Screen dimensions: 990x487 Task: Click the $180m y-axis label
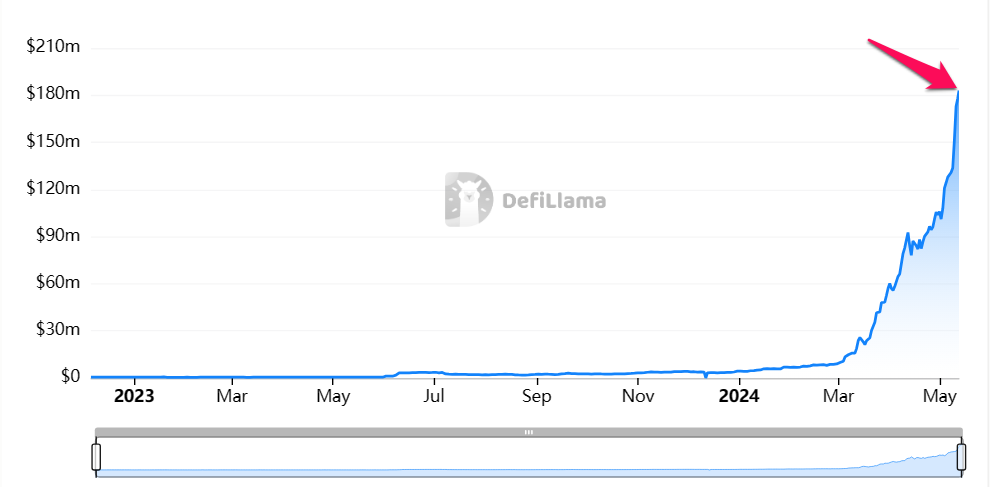point(53,94)
